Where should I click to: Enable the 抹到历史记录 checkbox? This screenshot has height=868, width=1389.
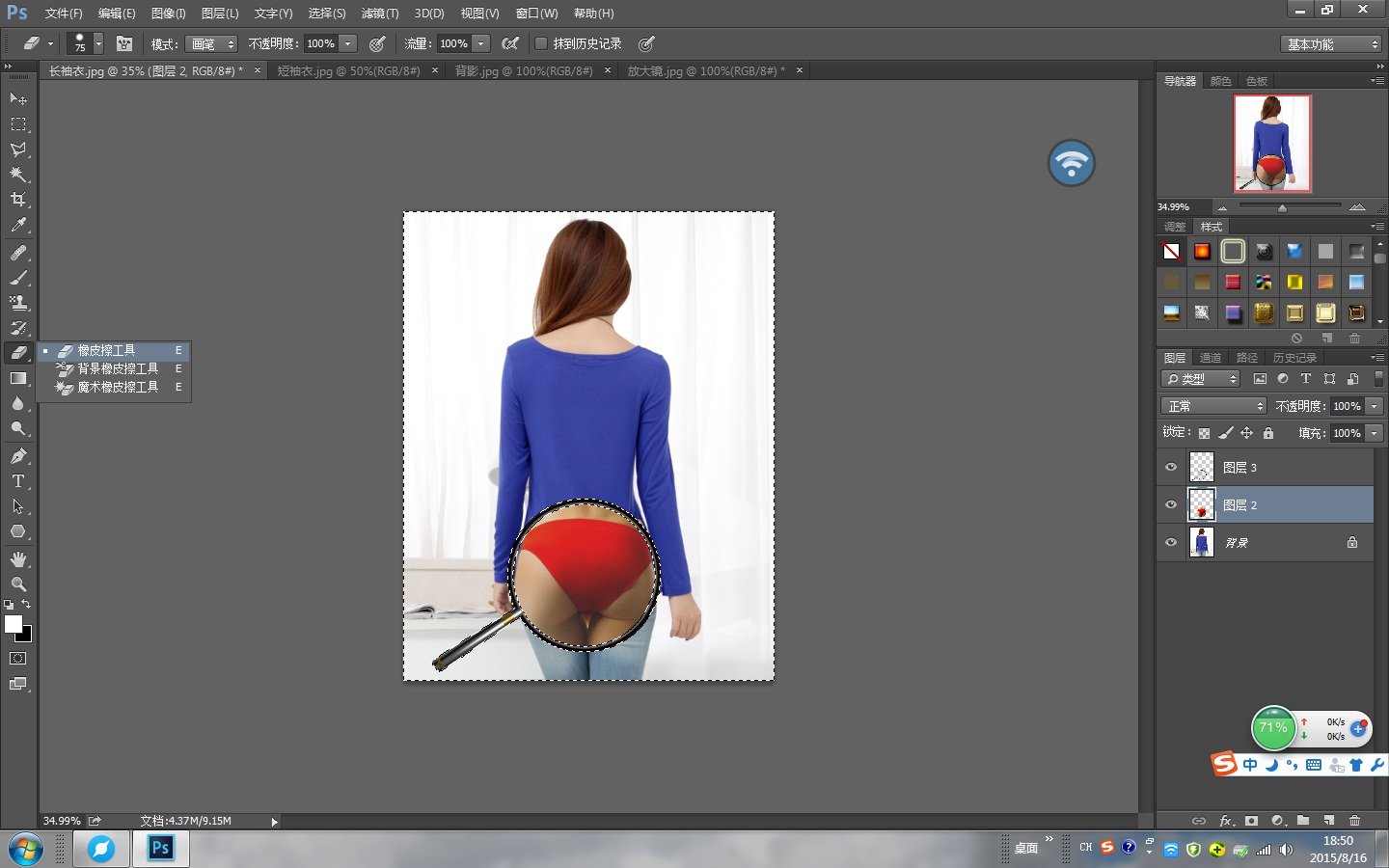(x=541, y=43)
